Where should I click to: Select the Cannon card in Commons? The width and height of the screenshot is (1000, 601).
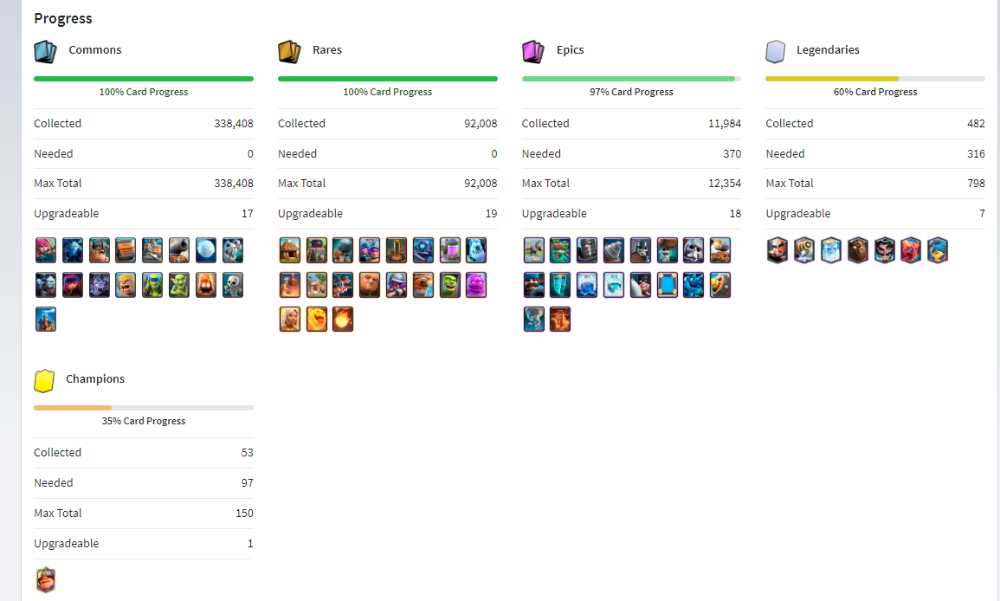pyautogui.click(x=179, y=251)
